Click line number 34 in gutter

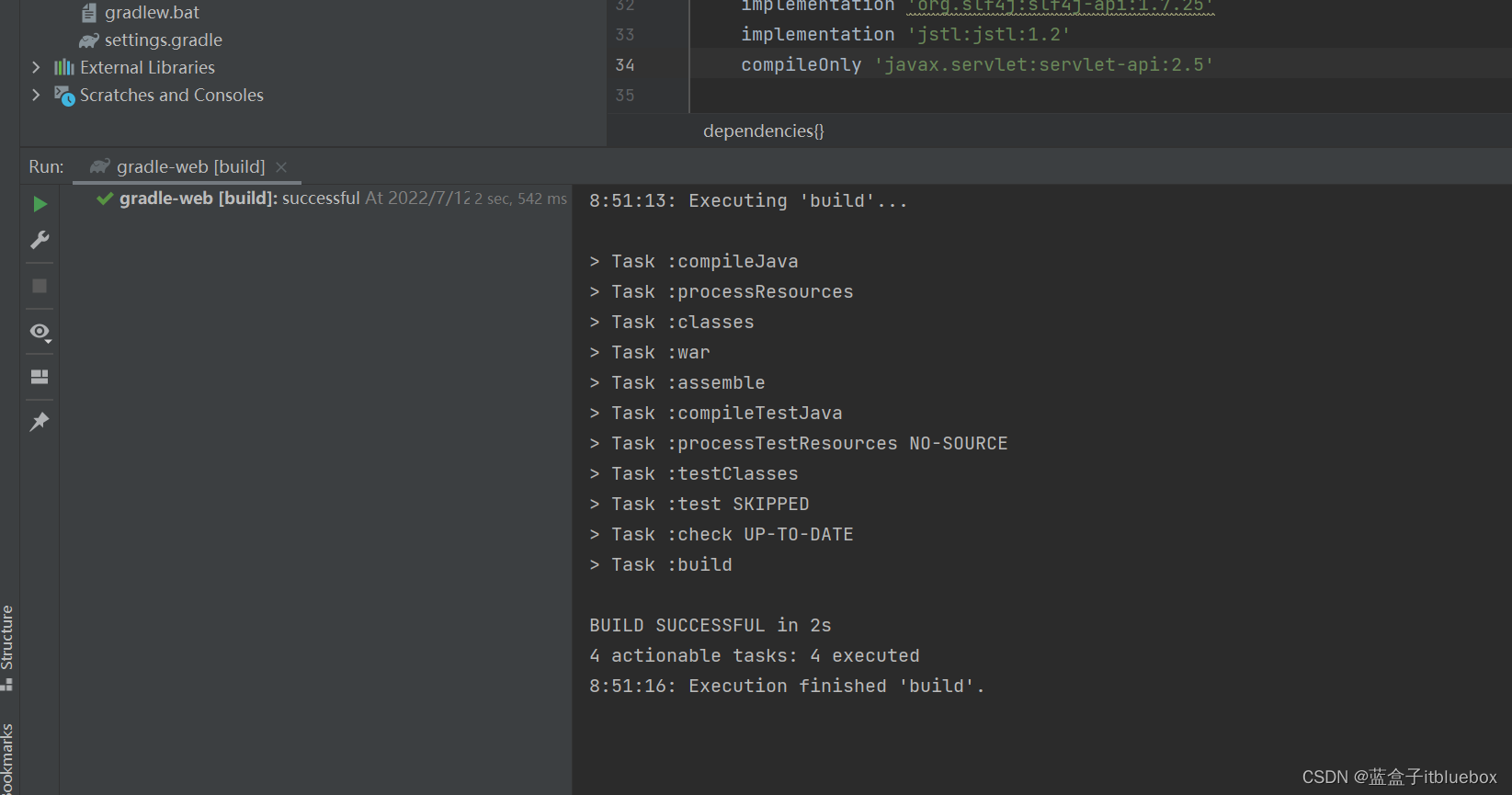coord(625,65)
